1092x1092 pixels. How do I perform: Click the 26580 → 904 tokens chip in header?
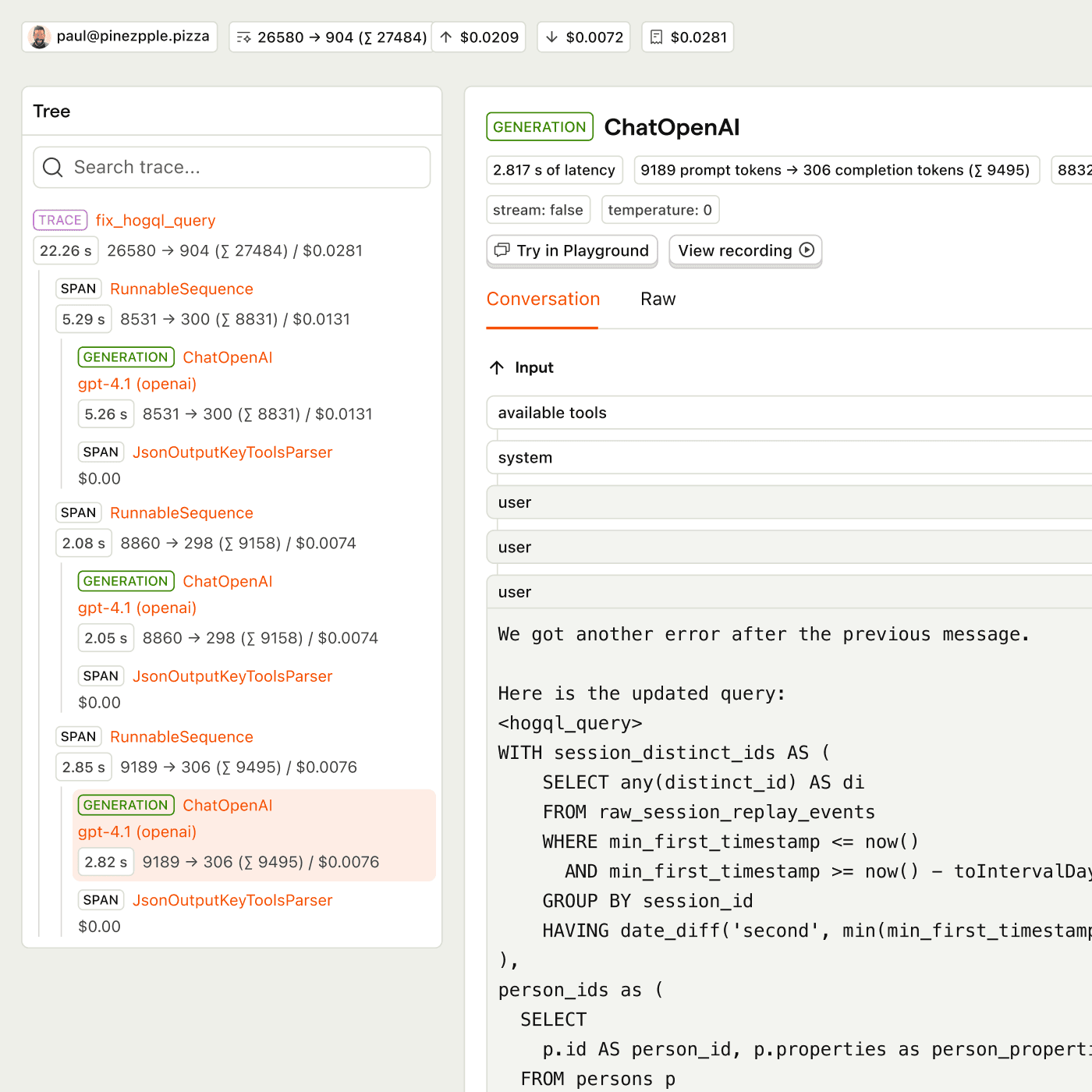331,37
